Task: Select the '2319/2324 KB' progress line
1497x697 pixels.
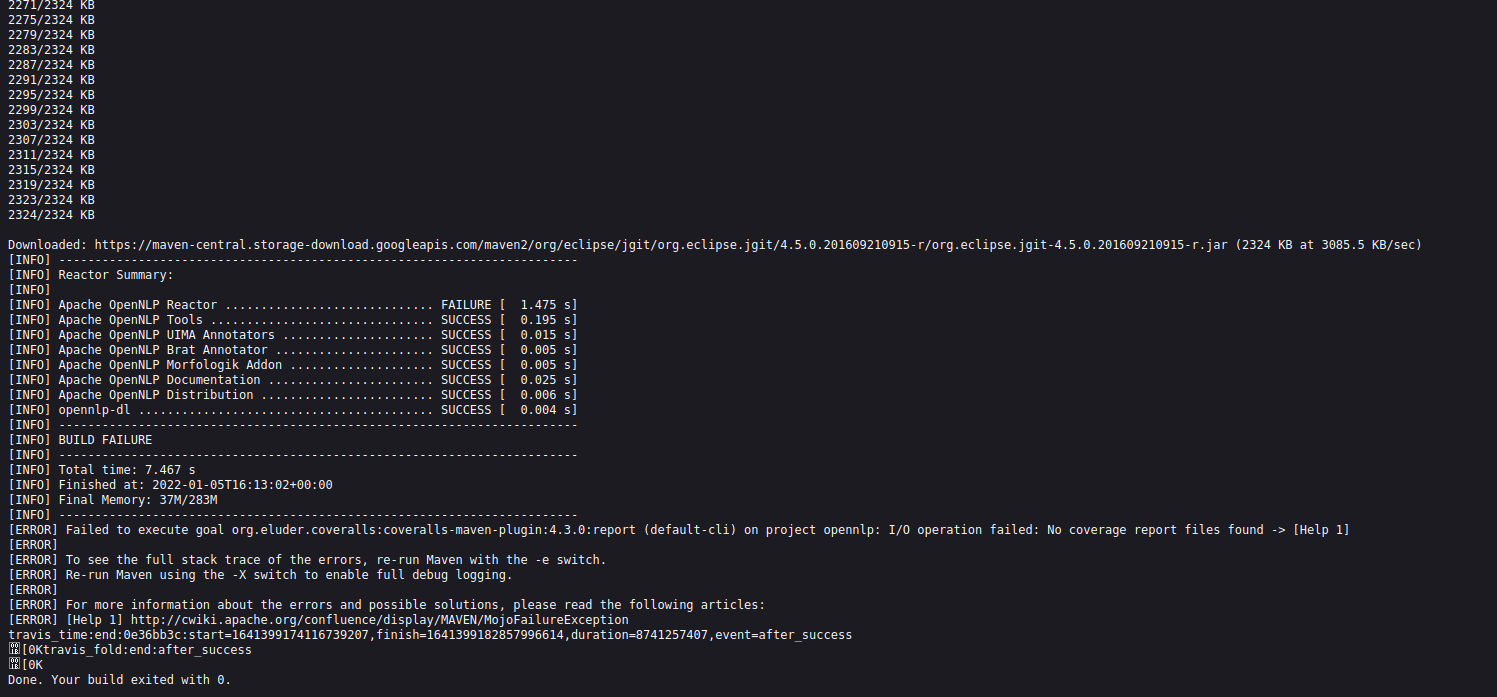Action: pyautogui.click(x=51, y=185)
